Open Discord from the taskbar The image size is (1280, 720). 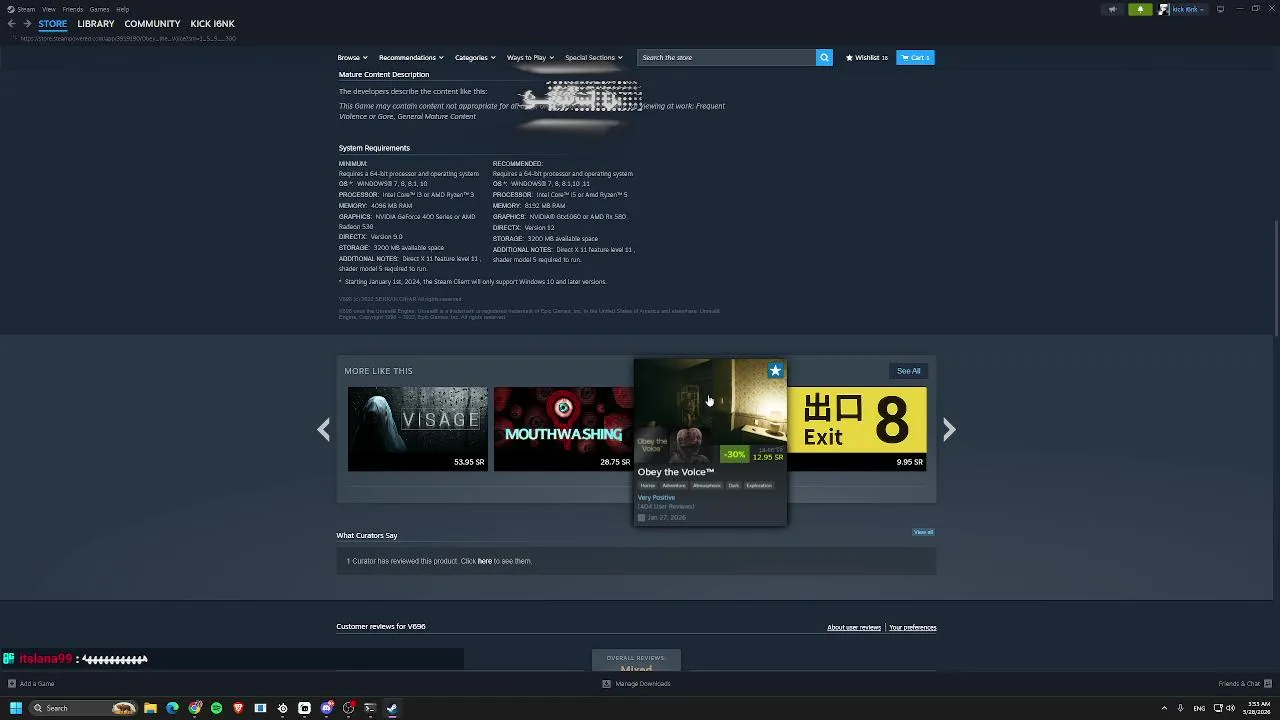point(326,708)
